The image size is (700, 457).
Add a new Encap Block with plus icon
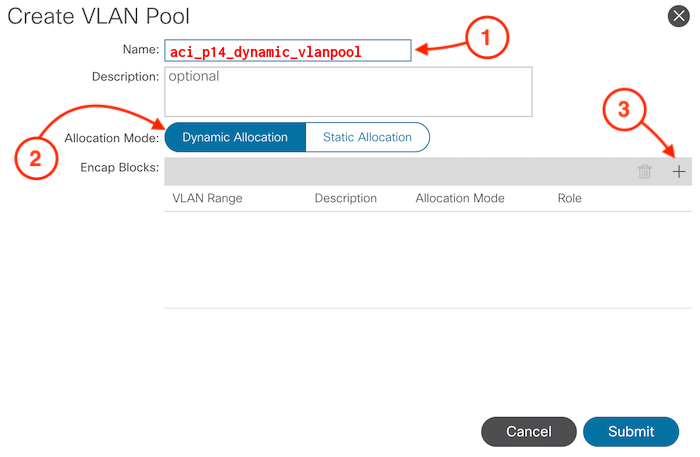coord(679,172)
